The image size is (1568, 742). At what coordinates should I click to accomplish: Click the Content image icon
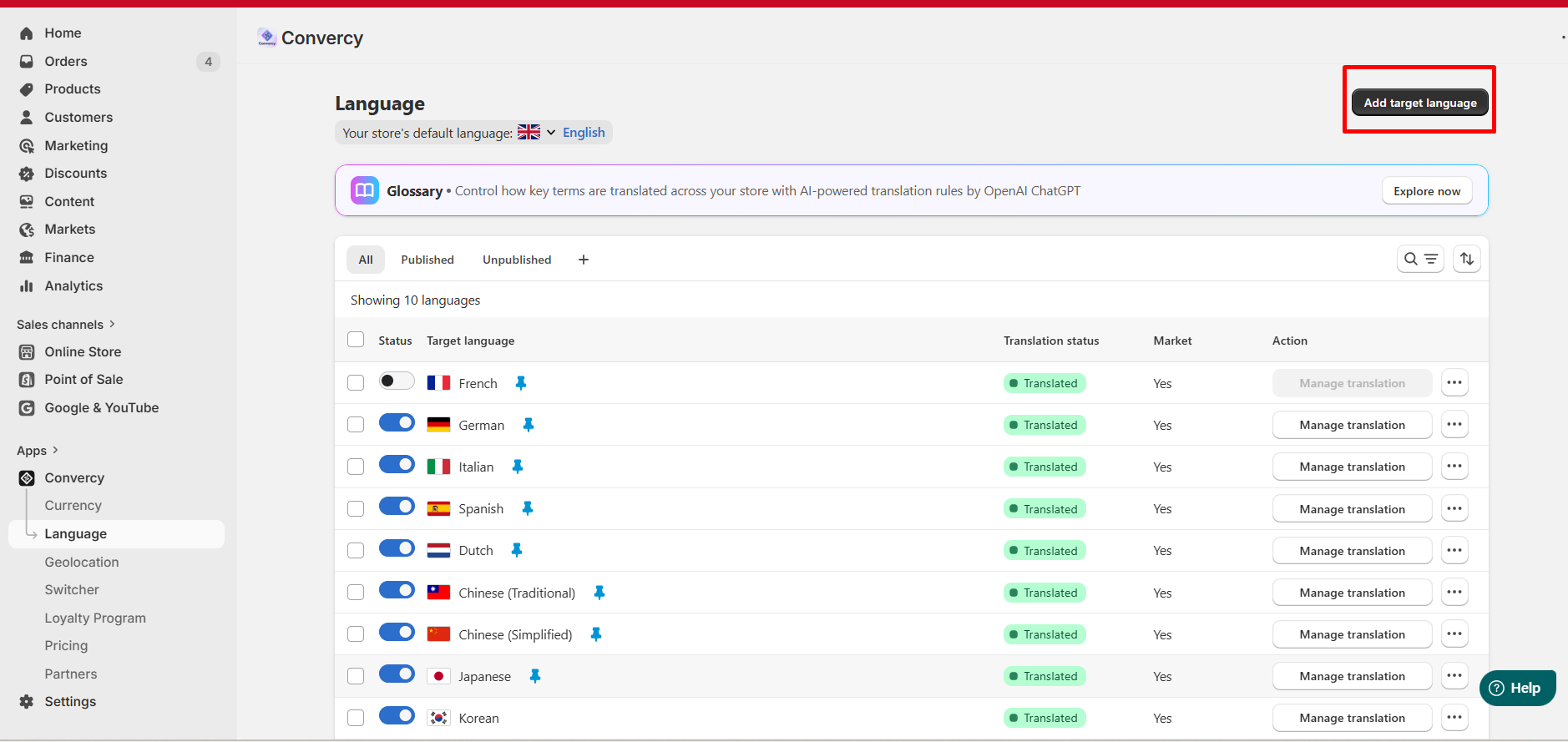click(27, 202)
